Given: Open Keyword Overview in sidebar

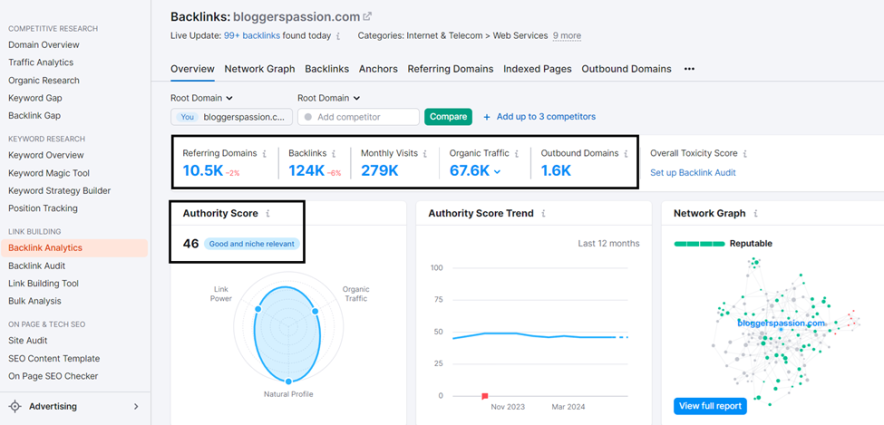Looking at the screenshot, I should [x=46, y=155].
